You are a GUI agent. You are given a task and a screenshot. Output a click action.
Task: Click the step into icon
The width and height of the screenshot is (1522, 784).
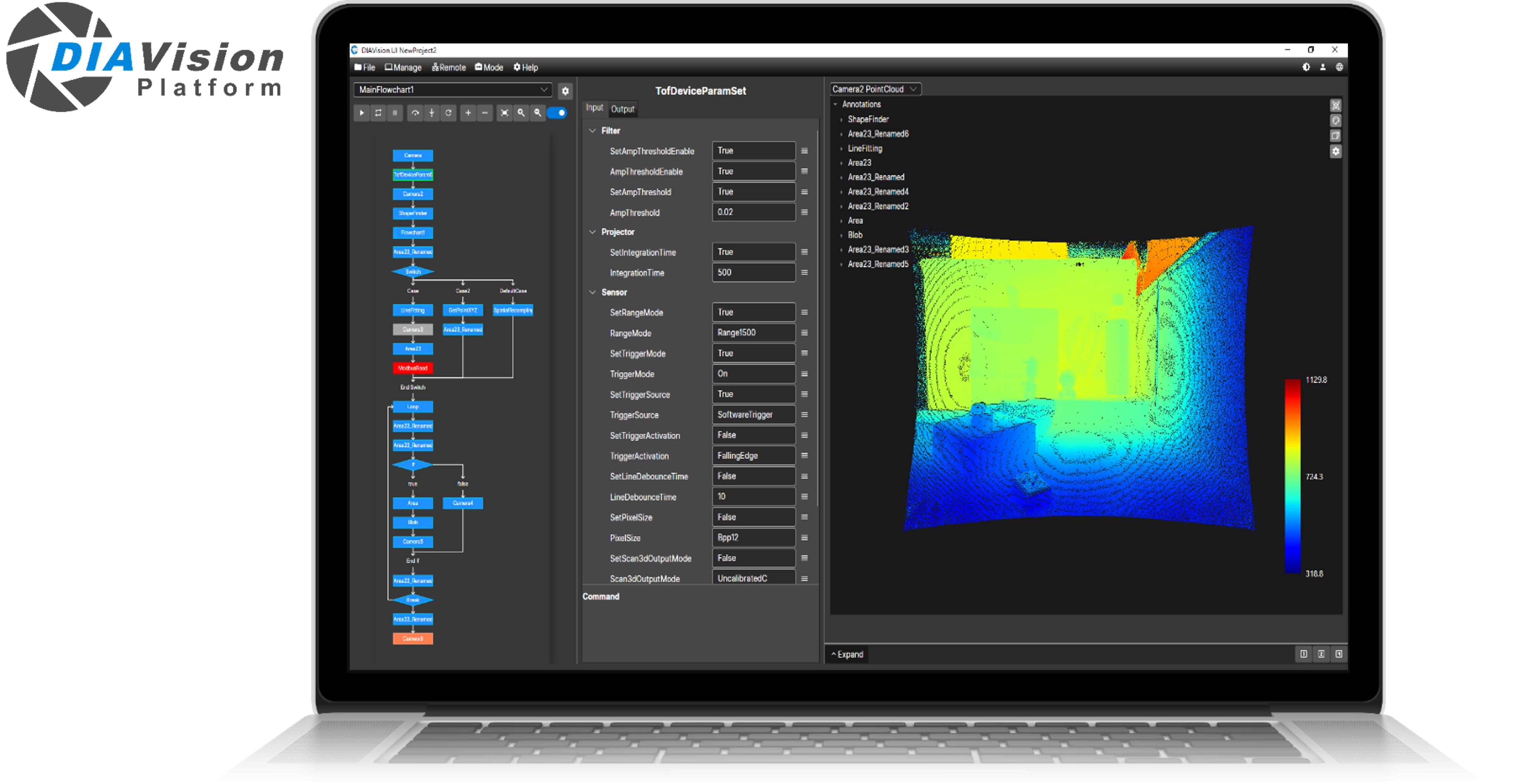(x=432, y=113)
